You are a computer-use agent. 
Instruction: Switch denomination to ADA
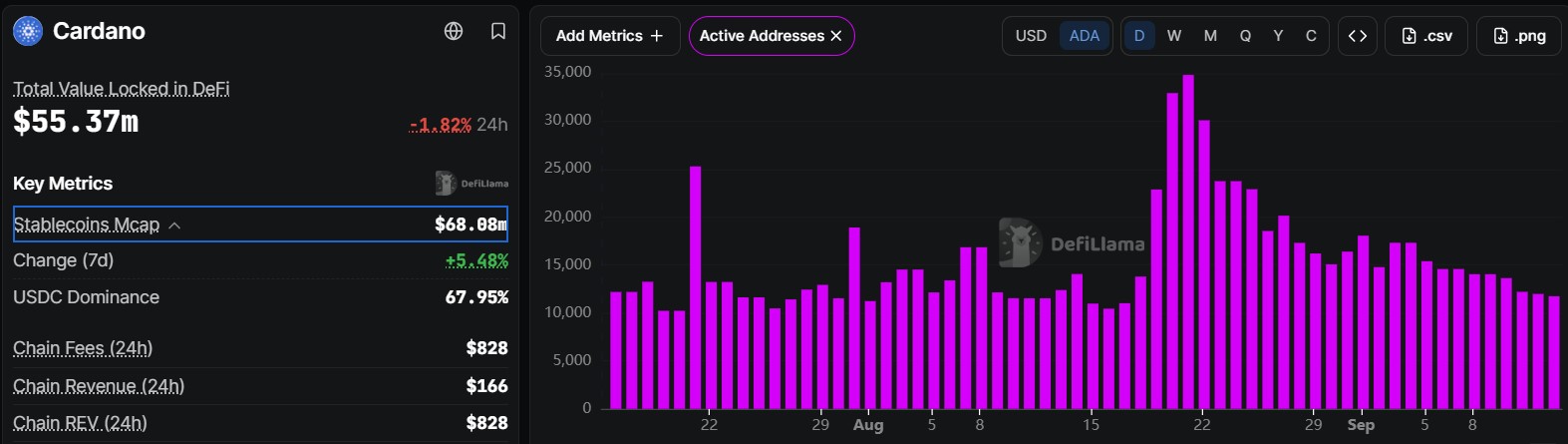[1085, 36]
